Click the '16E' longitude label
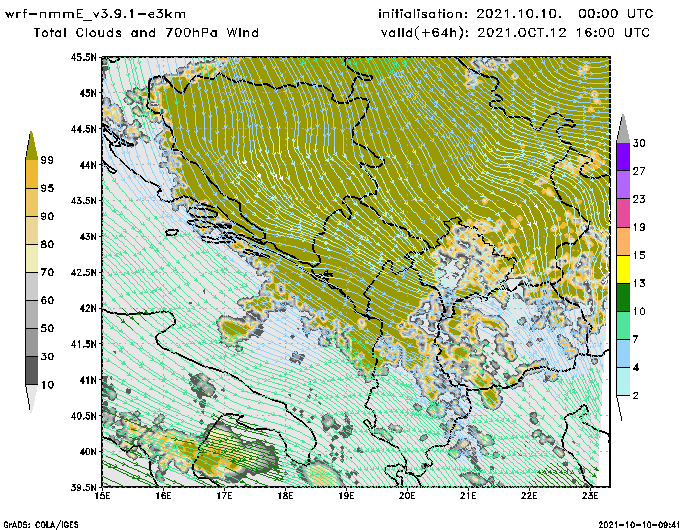Image resolution: width=700 pixels, height=530 pixels. pos(163,496)
